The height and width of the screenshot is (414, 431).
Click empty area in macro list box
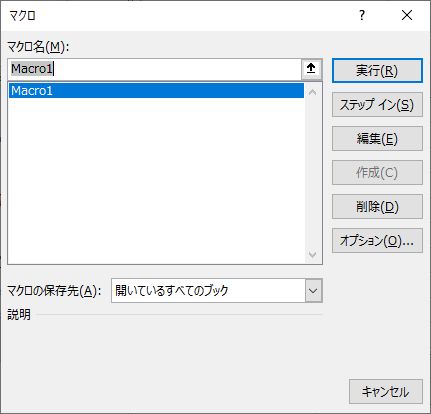pyautogui.click(x=156, y=180)
